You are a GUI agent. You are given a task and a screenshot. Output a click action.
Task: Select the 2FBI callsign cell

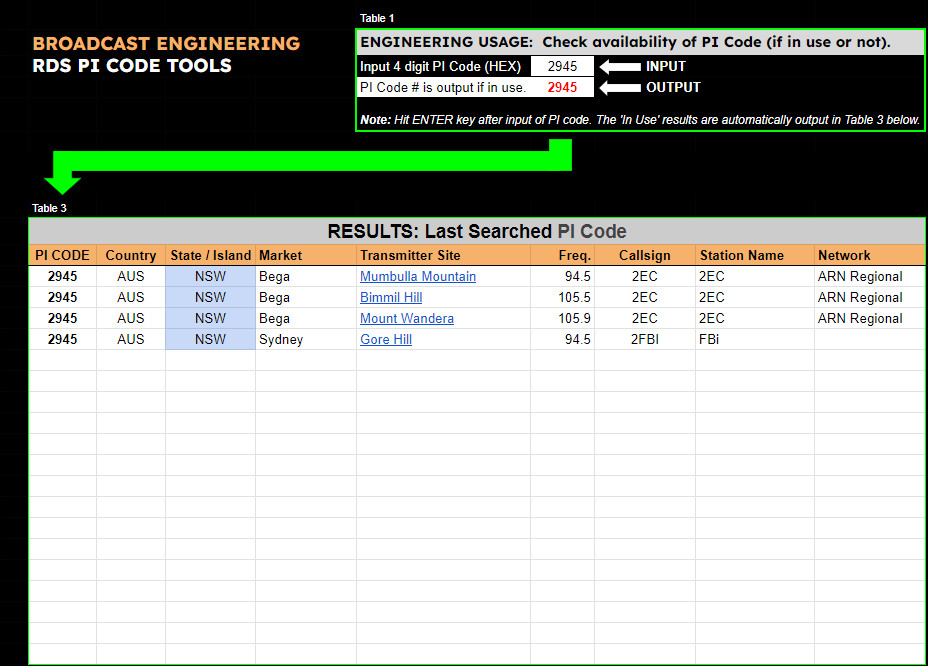645,339
